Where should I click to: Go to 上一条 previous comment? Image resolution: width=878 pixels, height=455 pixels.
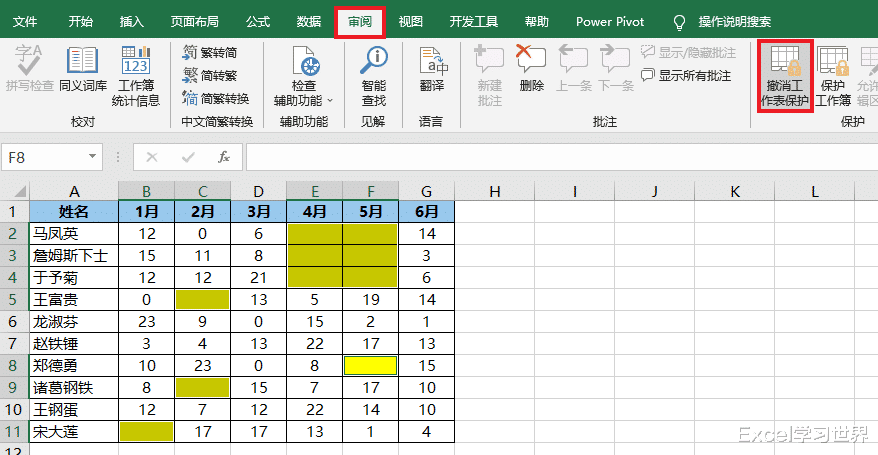coord(573,69)
